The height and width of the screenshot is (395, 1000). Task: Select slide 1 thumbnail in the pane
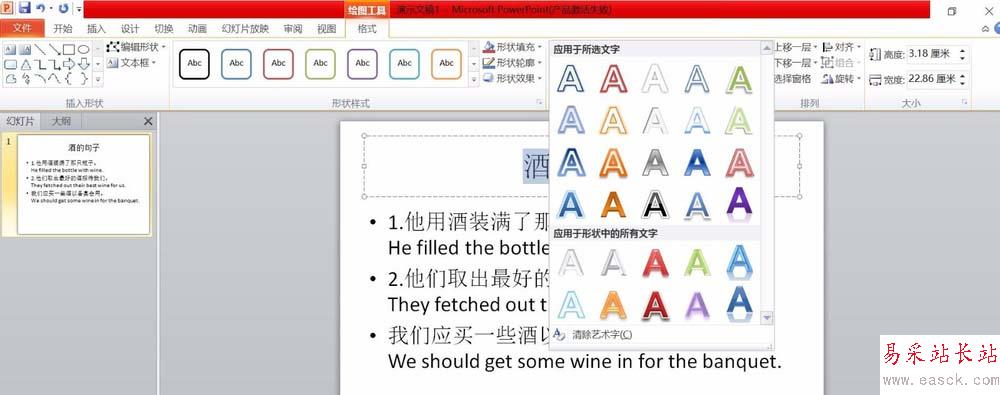(84, 184)
